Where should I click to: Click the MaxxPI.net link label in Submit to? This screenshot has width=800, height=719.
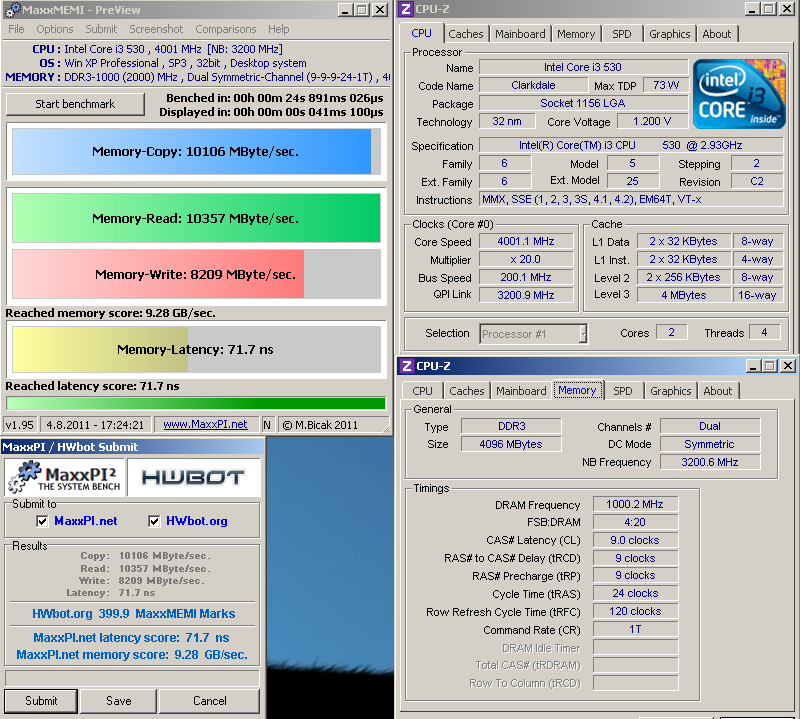[x=86, y=521]
